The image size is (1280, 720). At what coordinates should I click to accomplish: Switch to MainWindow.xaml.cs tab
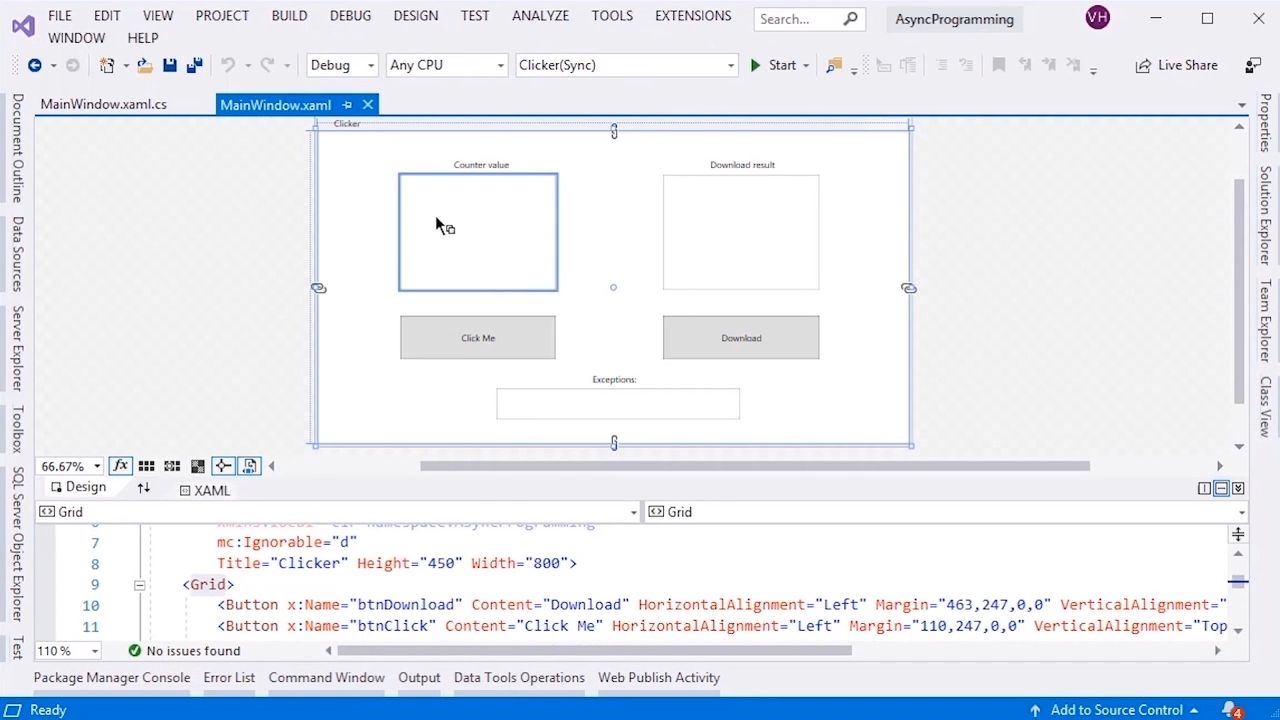[x=104, y=105]
